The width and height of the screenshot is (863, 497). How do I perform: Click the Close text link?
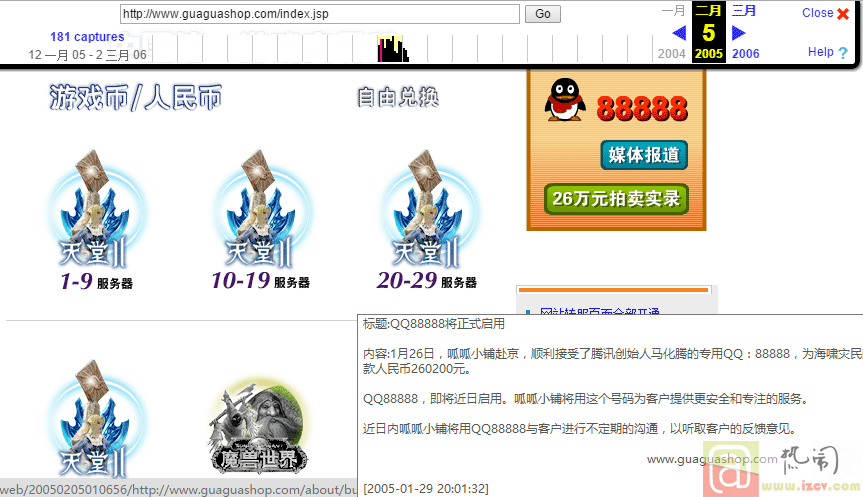(817, 13)
